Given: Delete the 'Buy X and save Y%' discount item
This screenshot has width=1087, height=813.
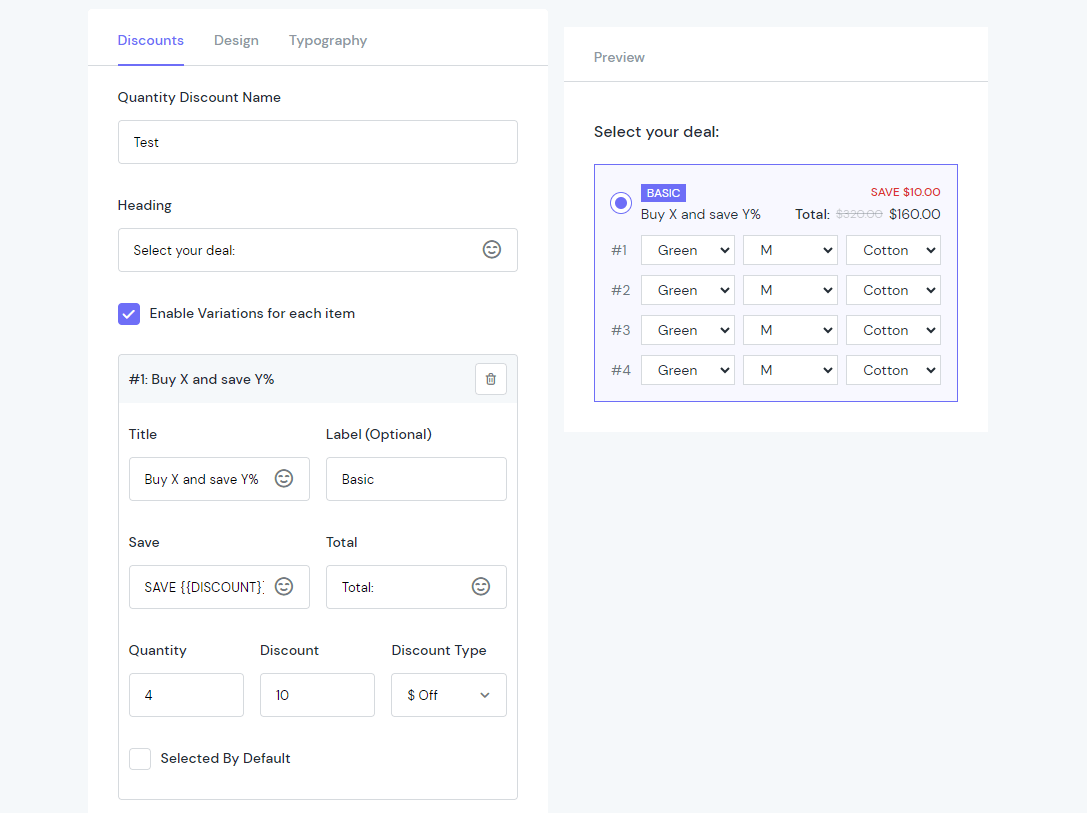Looking at the screenshot, I should tap(490, 379).
